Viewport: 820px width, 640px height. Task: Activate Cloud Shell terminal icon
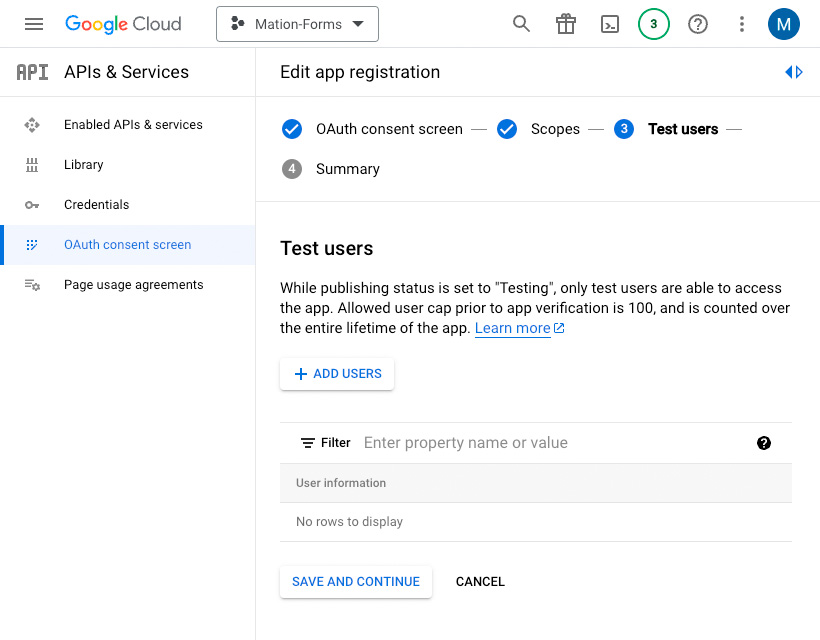coord(610,24)
